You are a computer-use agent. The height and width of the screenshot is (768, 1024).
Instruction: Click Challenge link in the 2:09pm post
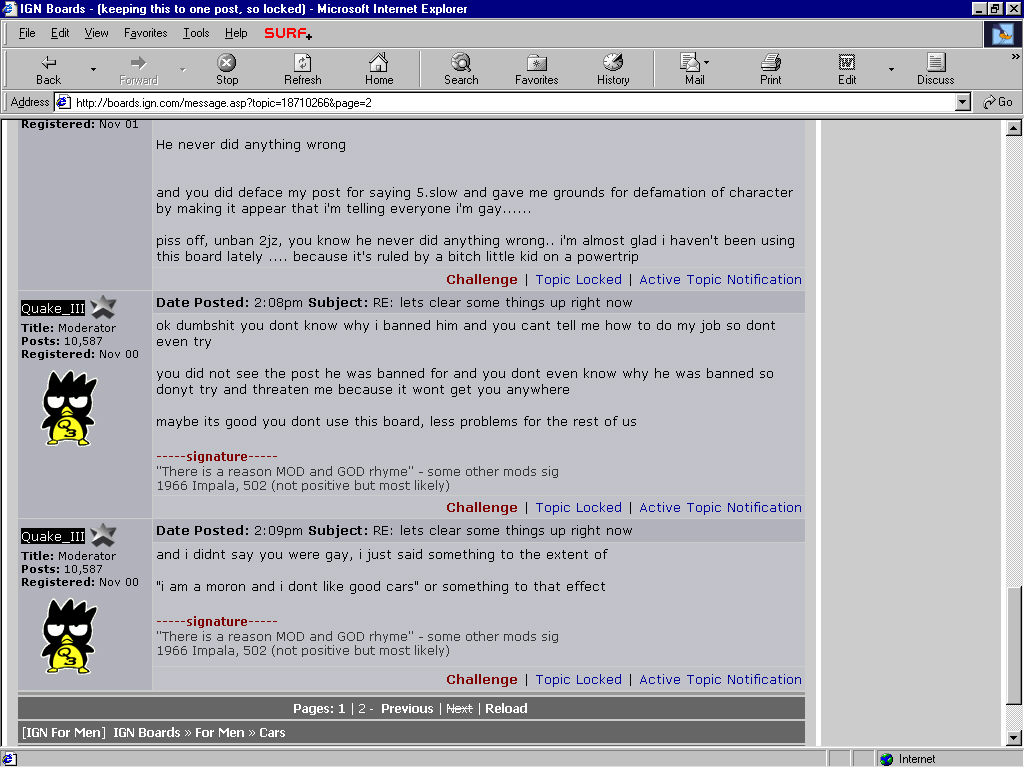[481, 679]
